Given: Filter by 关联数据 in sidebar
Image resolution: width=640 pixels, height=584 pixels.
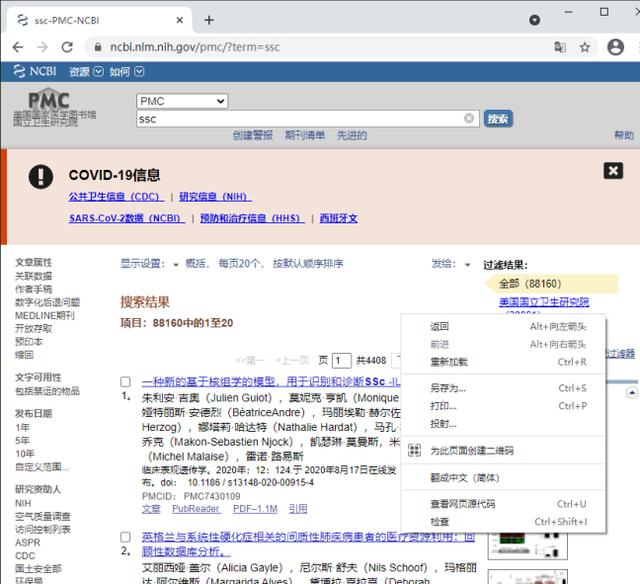Looking at the screenshot, I should pos(33,276).
